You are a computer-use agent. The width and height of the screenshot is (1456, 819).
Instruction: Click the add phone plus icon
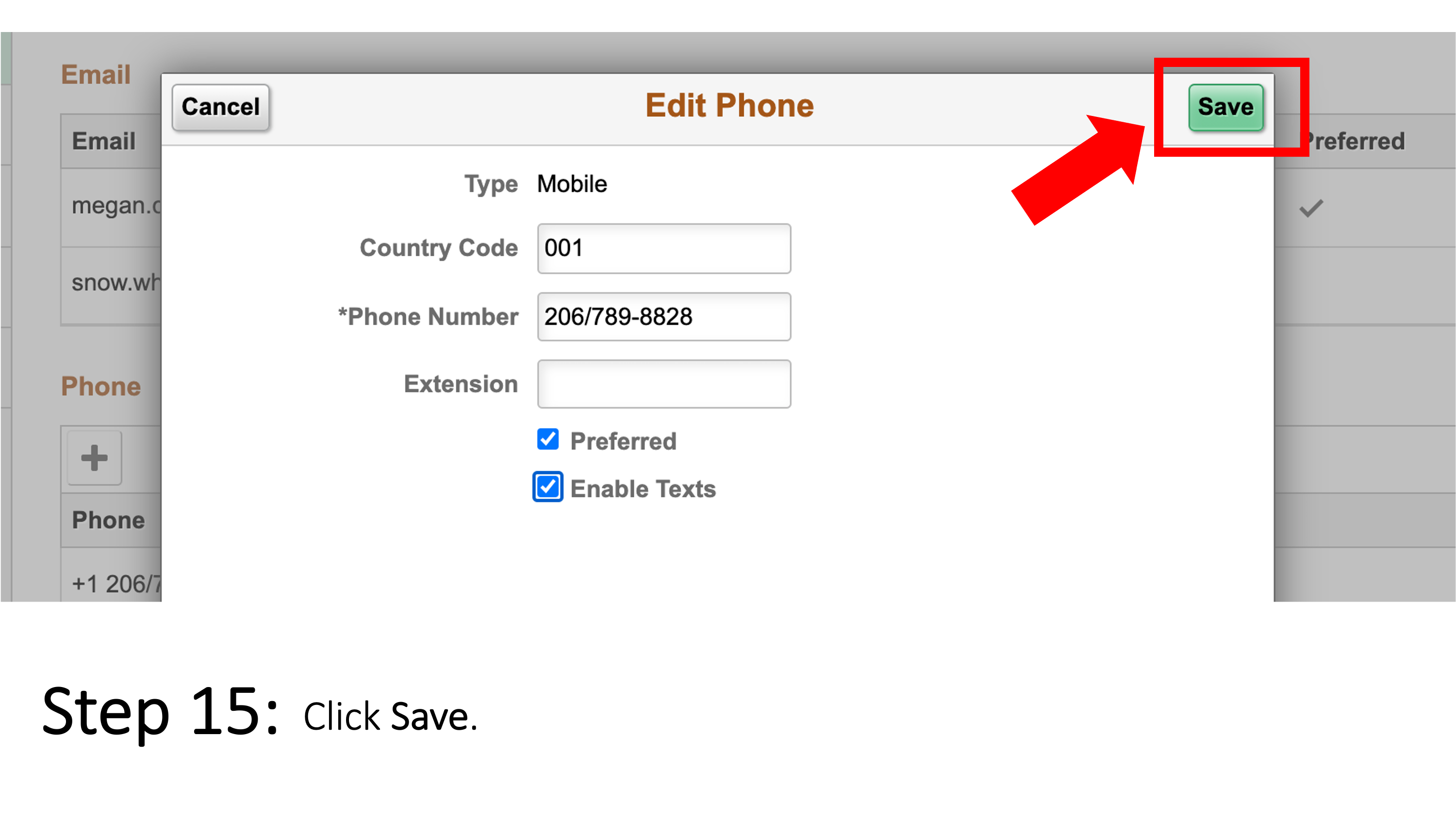[95, 458]
